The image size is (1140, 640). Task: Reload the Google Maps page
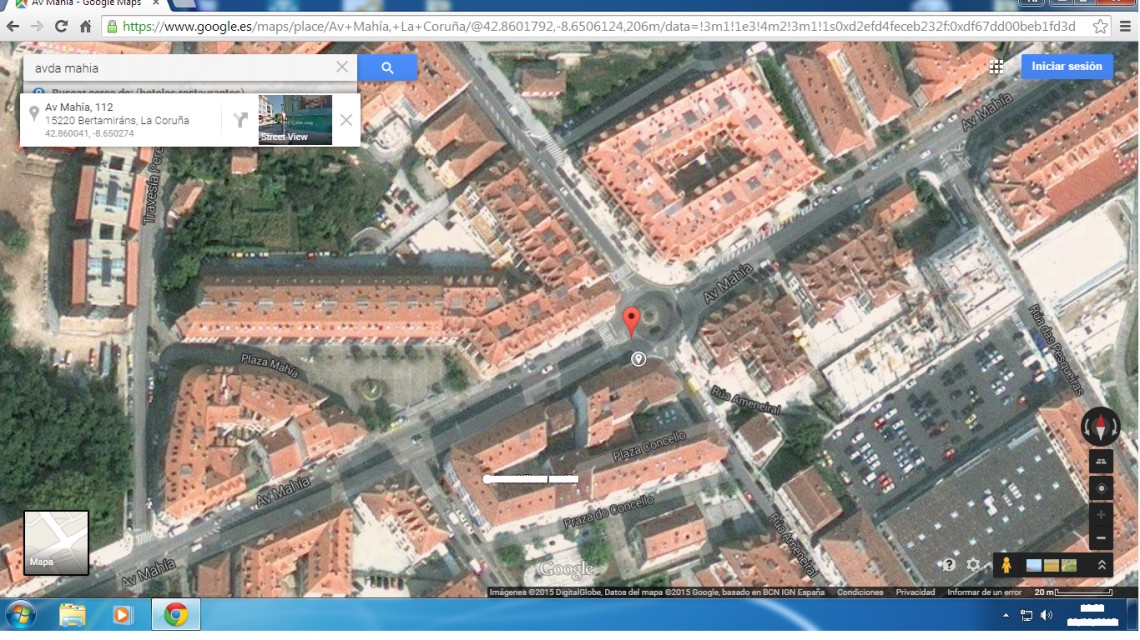(x=61, y=27)
